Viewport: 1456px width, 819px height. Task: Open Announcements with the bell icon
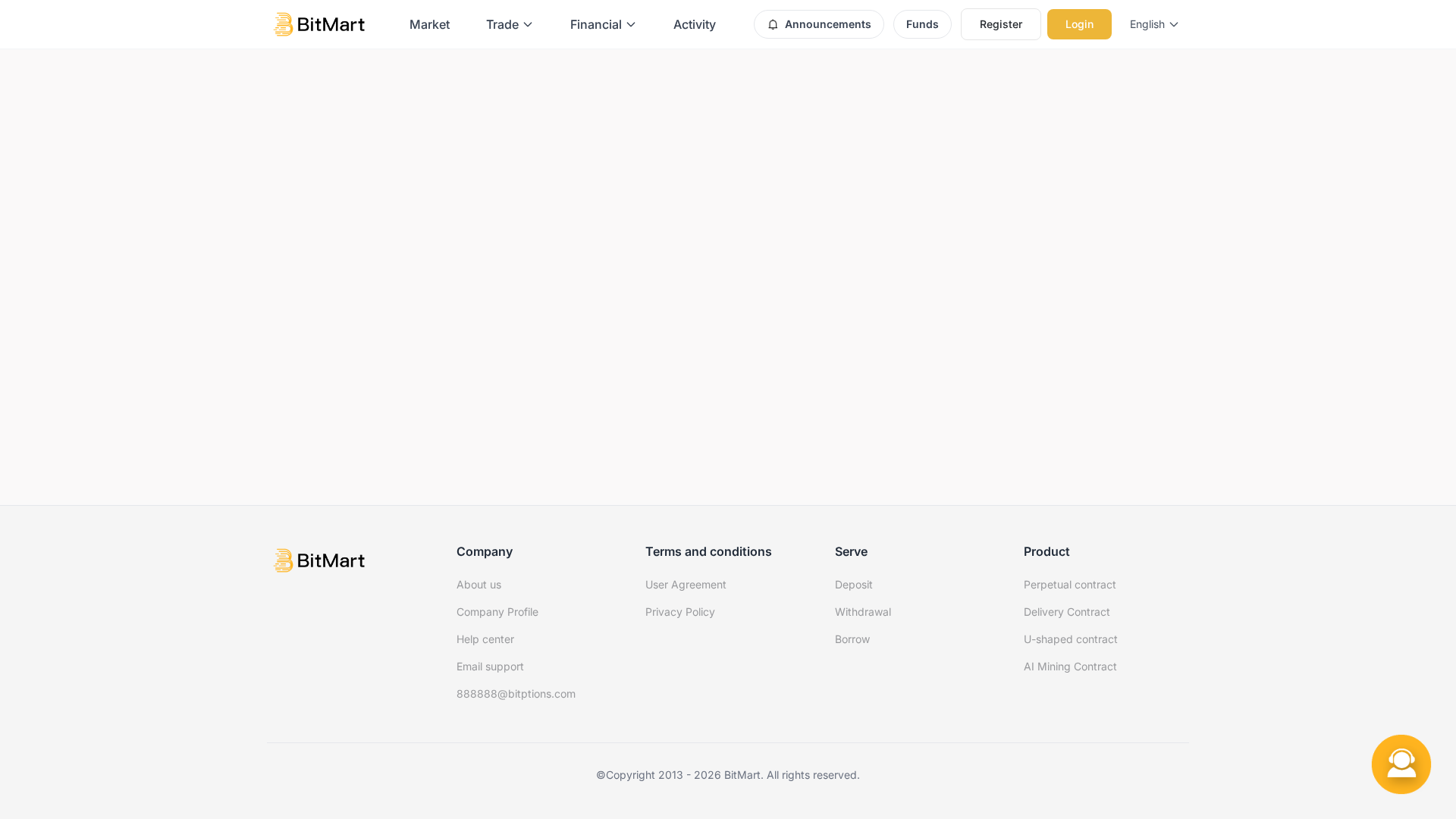click(x=819, y=24)
